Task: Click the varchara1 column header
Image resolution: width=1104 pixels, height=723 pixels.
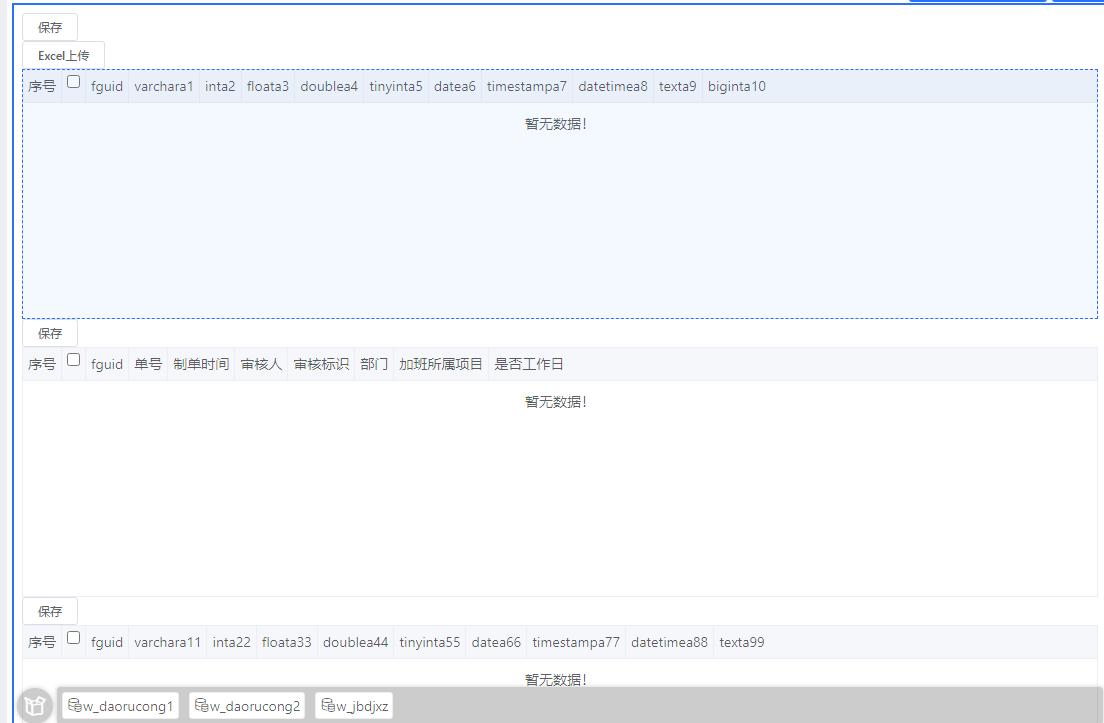Action: tap(164, 87)
